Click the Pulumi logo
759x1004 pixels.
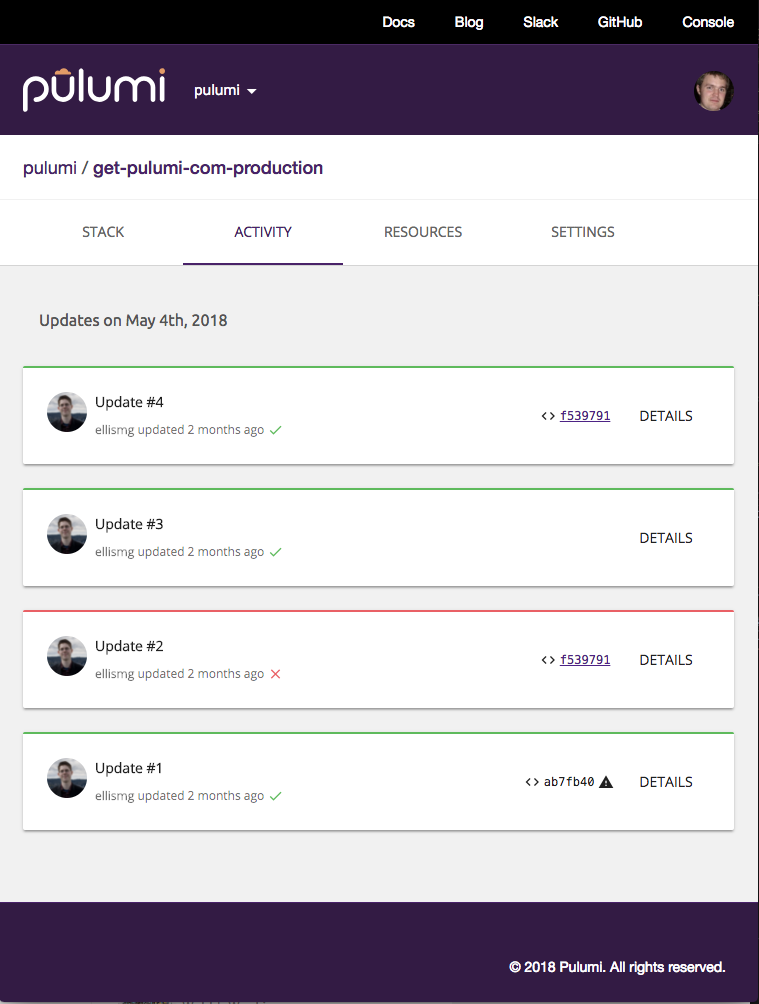[x=94, y=89]
